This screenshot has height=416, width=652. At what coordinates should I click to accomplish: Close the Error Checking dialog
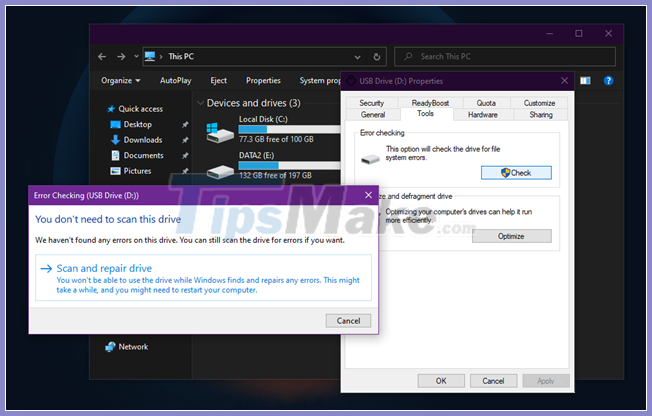tap(368, 195)
